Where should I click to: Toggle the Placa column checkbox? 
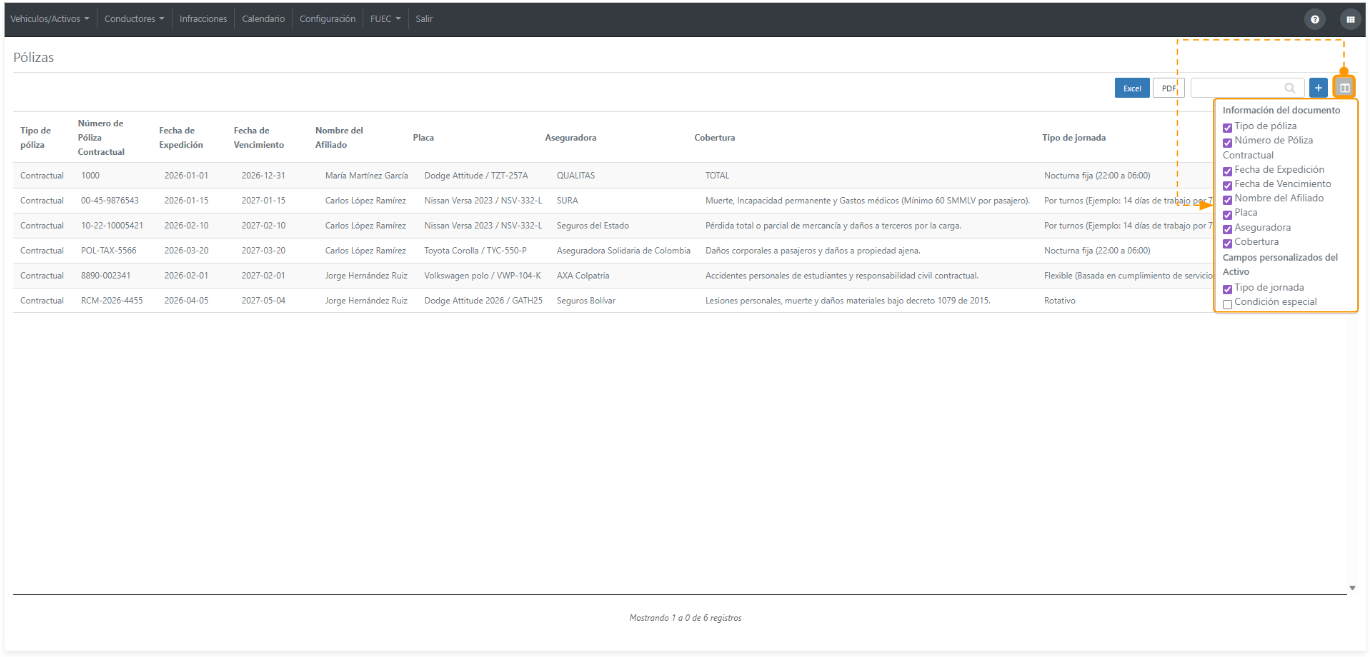[x=1228, y=213]
